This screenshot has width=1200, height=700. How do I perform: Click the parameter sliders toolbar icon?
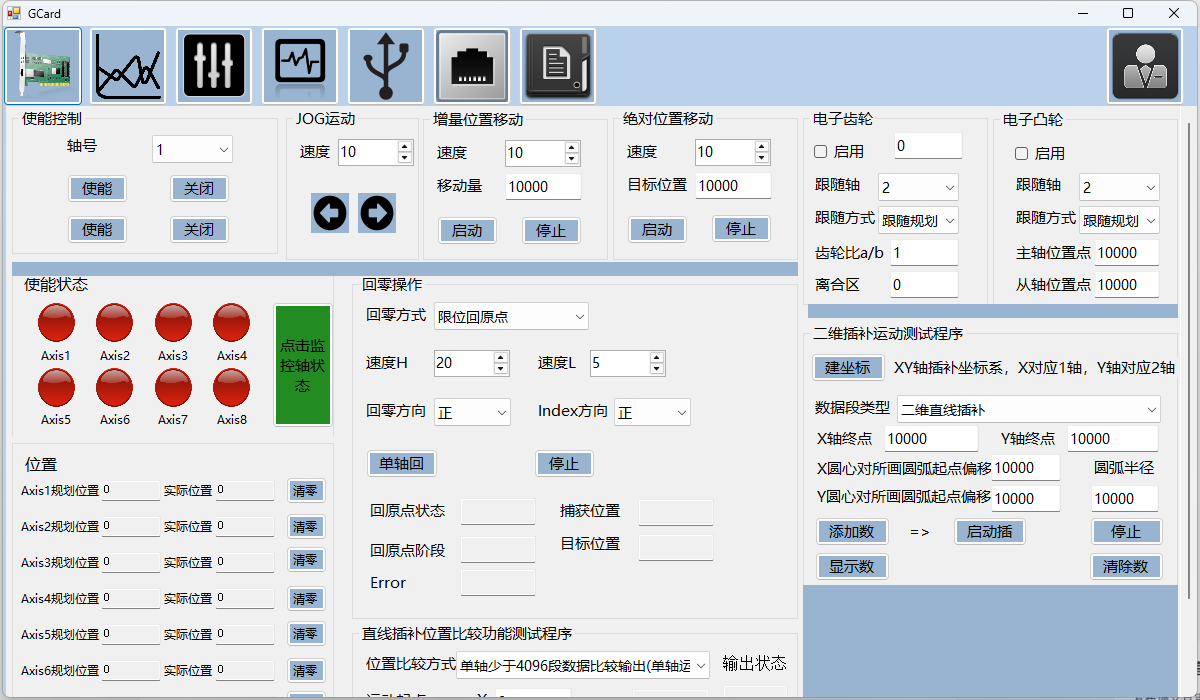tap(213, 64)
